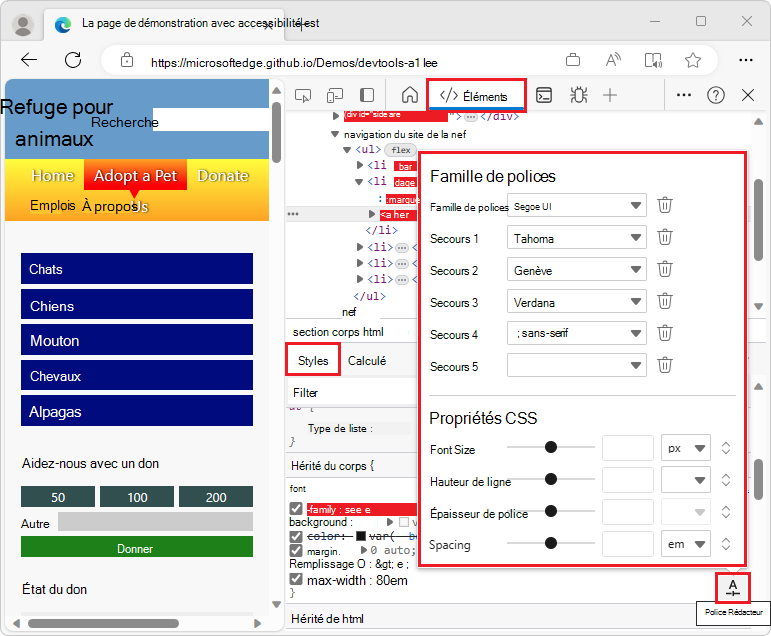
Task: Delete Secours 1 Tahoma fallback font
Action: 665,237
